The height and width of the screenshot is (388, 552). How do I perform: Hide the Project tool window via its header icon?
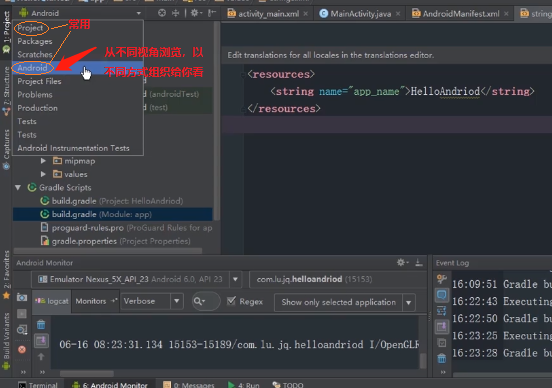click(x=212, y=13)
